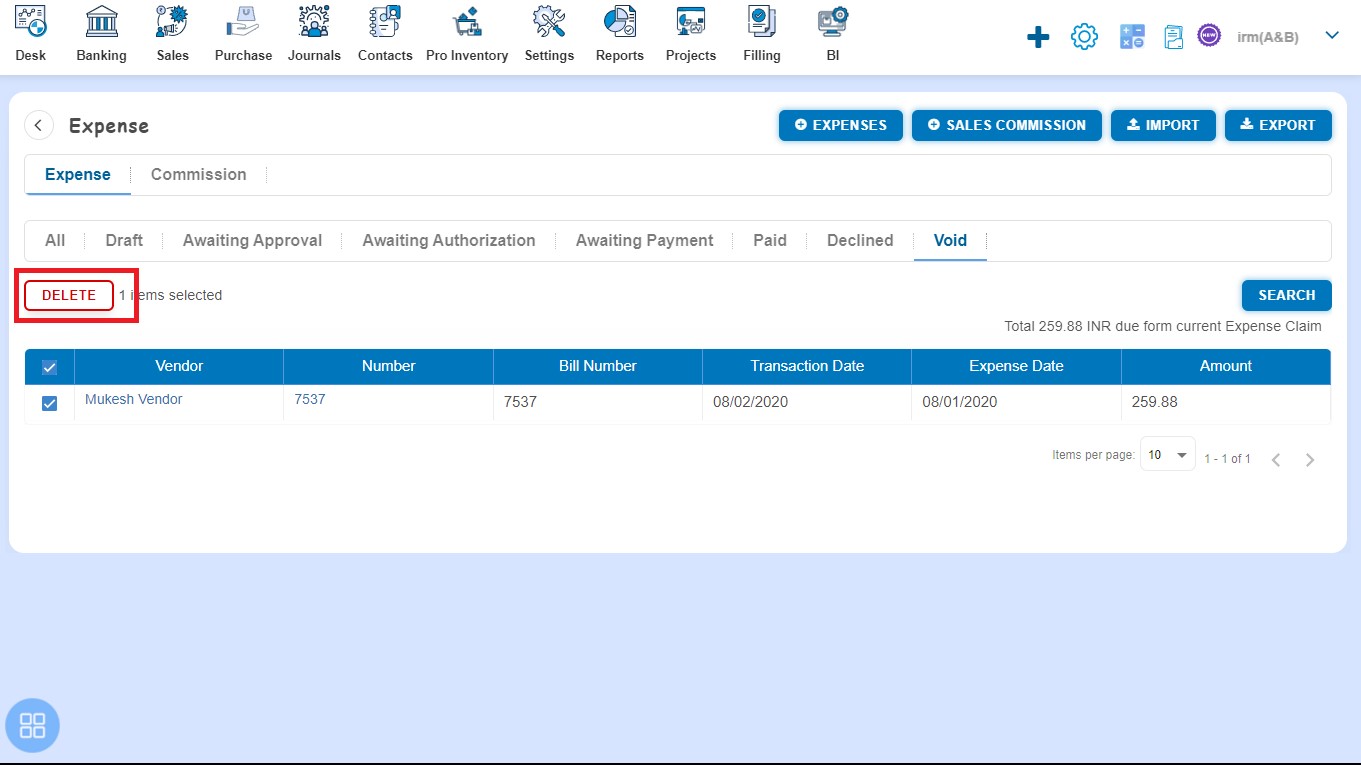Select the Awaiting Payment tab
1361x765 pixels.
coord(644,240)
